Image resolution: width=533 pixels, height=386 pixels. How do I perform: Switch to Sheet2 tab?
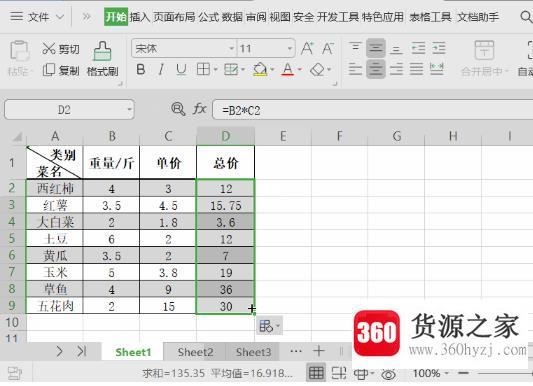pos(195,352)
